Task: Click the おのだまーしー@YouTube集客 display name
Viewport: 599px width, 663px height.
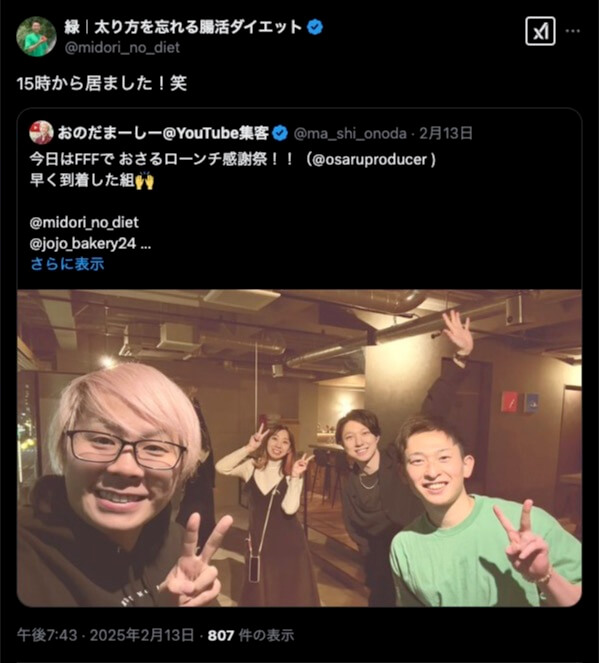Action: 163,133
